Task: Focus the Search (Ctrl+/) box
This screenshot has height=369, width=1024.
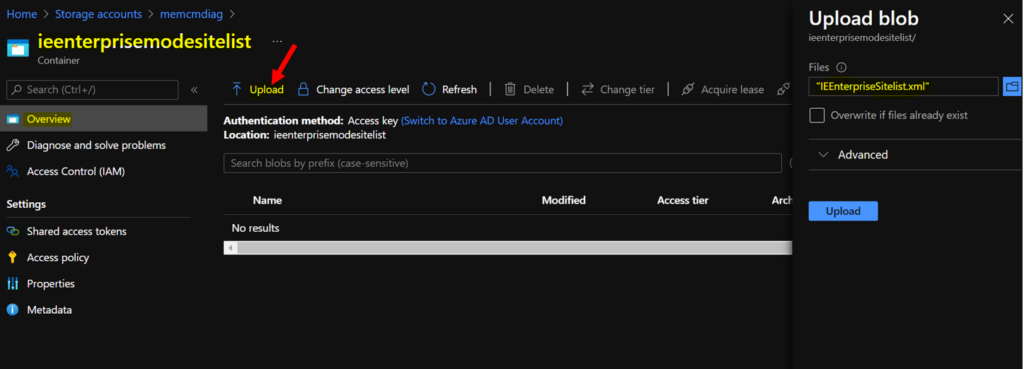Action: [93, 89]
